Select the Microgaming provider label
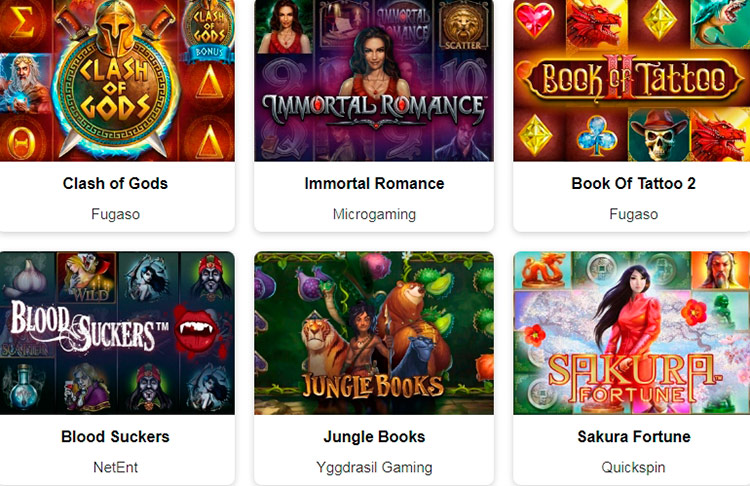The width and height of the screenshot is (750, 486). [x=374, y=214]
